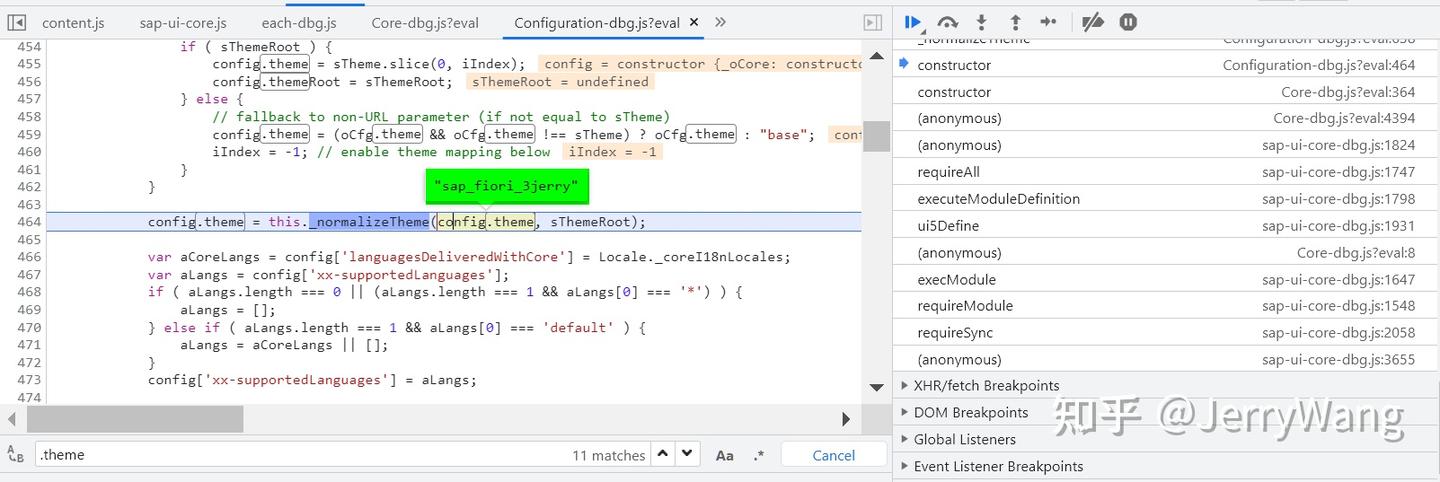Set breakpoint on line 466

point(30,257)
